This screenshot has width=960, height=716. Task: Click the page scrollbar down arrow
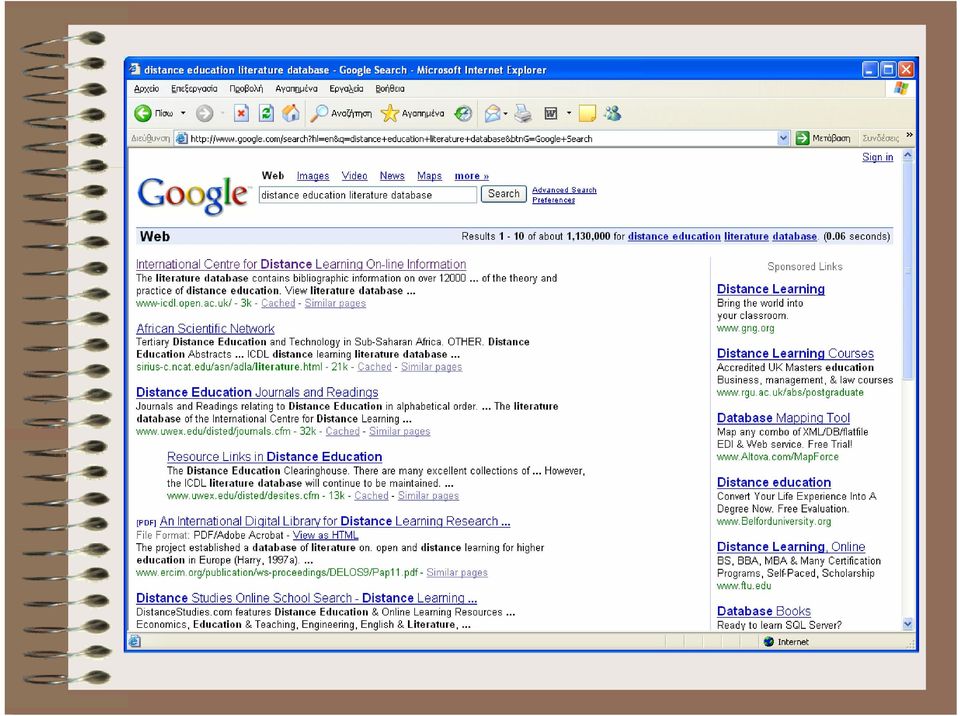pos(907,624)
